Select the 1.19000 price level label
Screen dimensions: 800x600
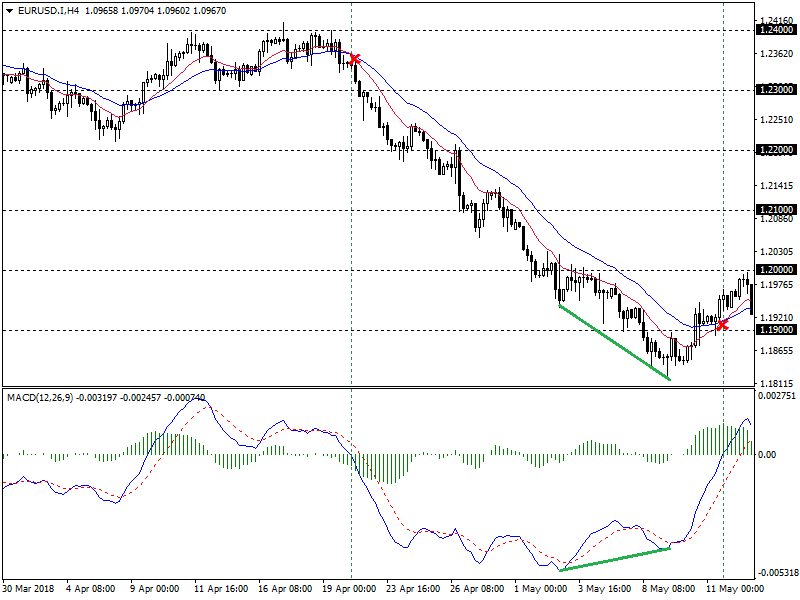tap(777, 330)
